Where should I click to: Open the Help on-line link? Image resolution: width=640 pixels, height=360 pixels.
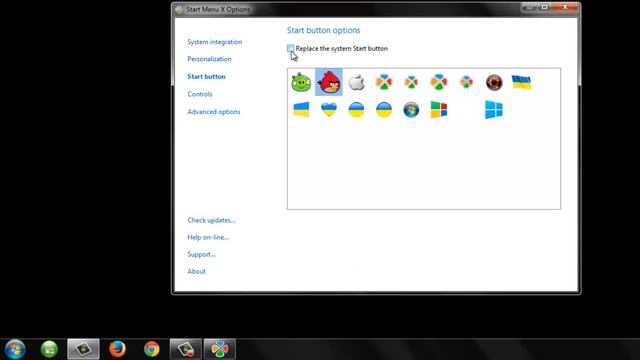(208, 238)
